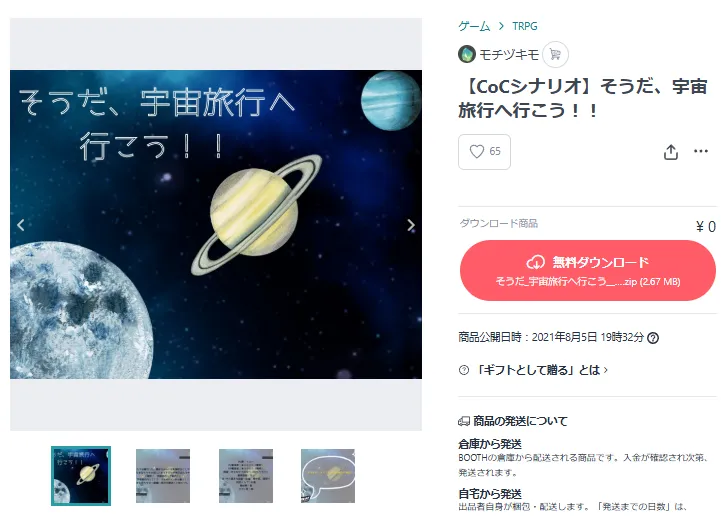This screenshot has width=721, height=516.
Task: Open the share icon
Action: 670,152
